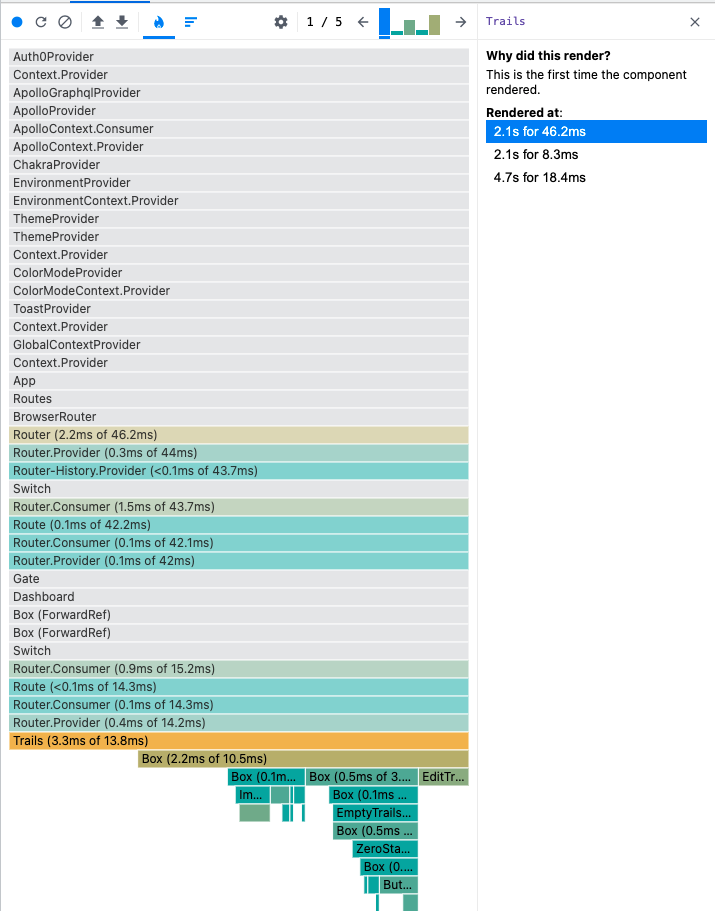Select Router.Provider (0.4ms of 14.2ms) bar

(x=239, y=723)
